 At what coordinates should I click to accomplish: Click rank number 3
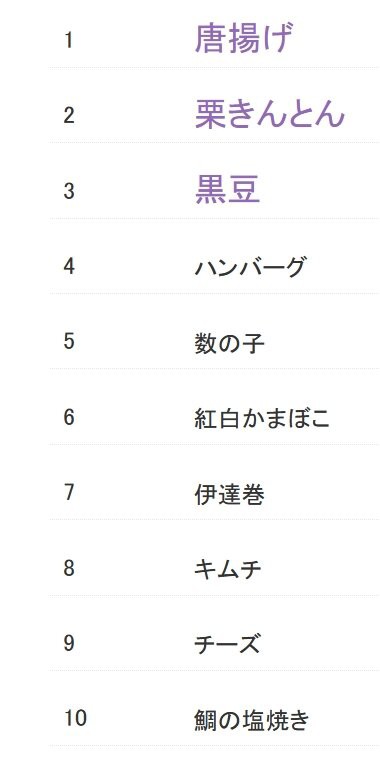69,191
